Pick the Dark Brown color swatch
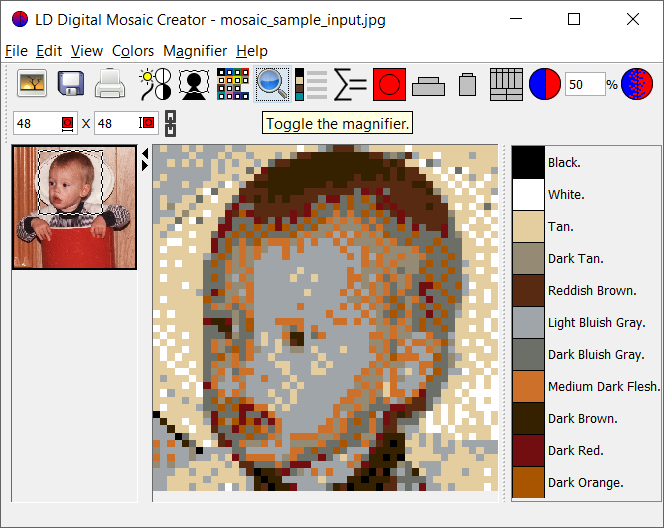The image size is (664, 528). (528, 418)
